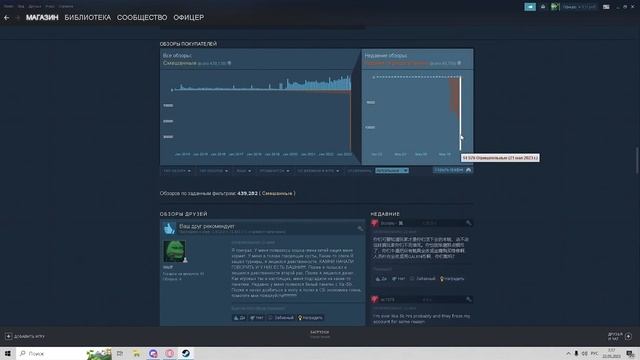Open thumbs-down icon of first recent review

375,223
